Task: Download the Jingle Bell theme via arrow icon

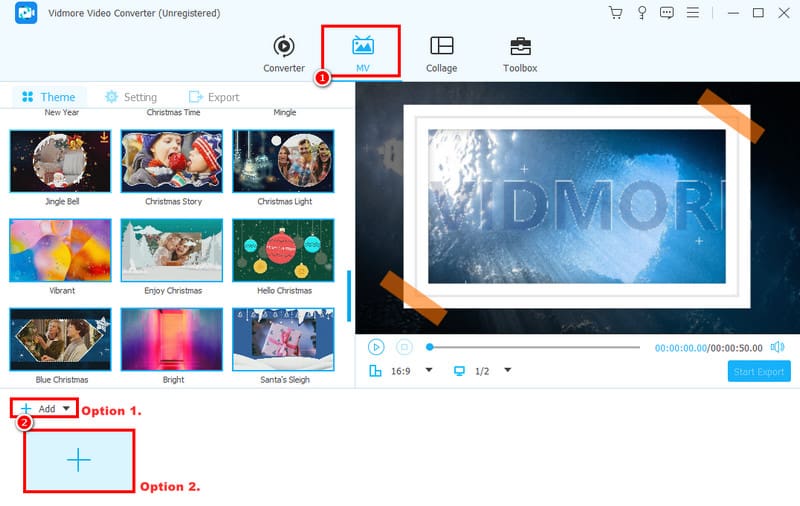Action: pos(104,137)
